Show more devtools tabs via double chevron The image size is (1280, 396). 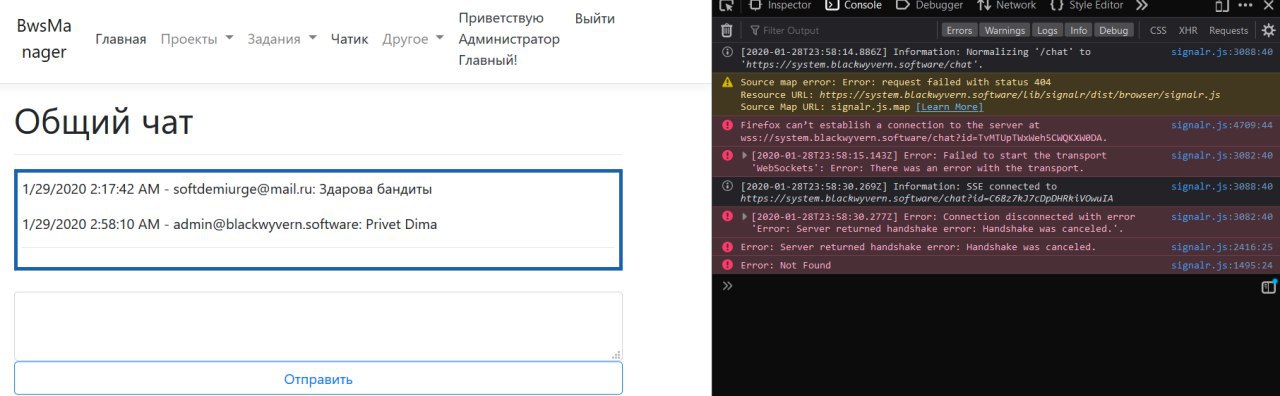click(x=1141, y=5)
